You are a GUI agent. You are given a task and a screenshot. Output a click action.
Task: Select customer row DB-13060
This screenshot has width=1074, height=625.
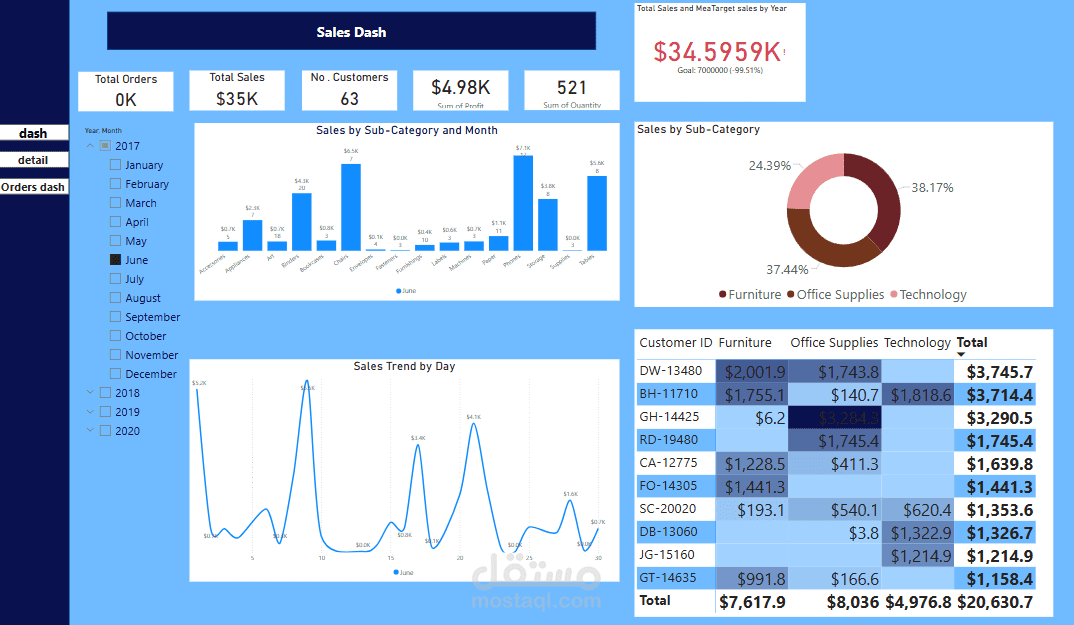tap(836, 532)
